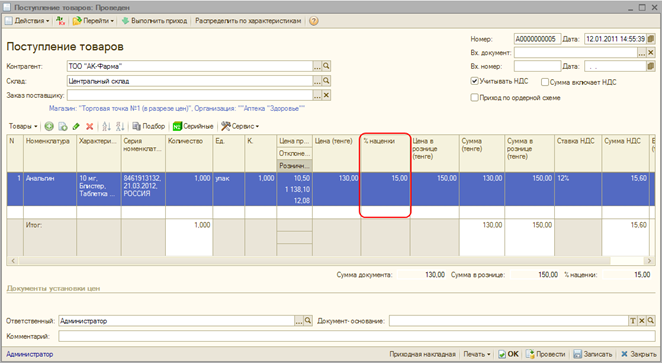Open the Действия dropdown menu
Image resolution: width=662 pixels, height=363 pixels.
(27, 21)
